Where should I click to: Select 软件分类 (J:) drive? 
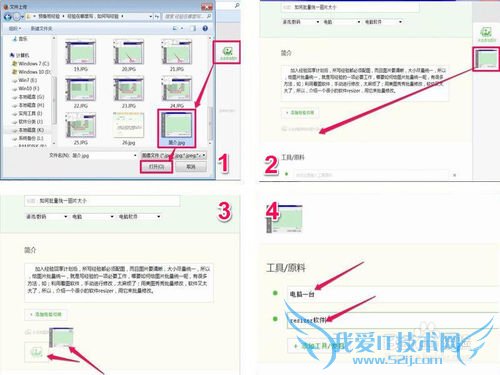(x=28, y=122)
